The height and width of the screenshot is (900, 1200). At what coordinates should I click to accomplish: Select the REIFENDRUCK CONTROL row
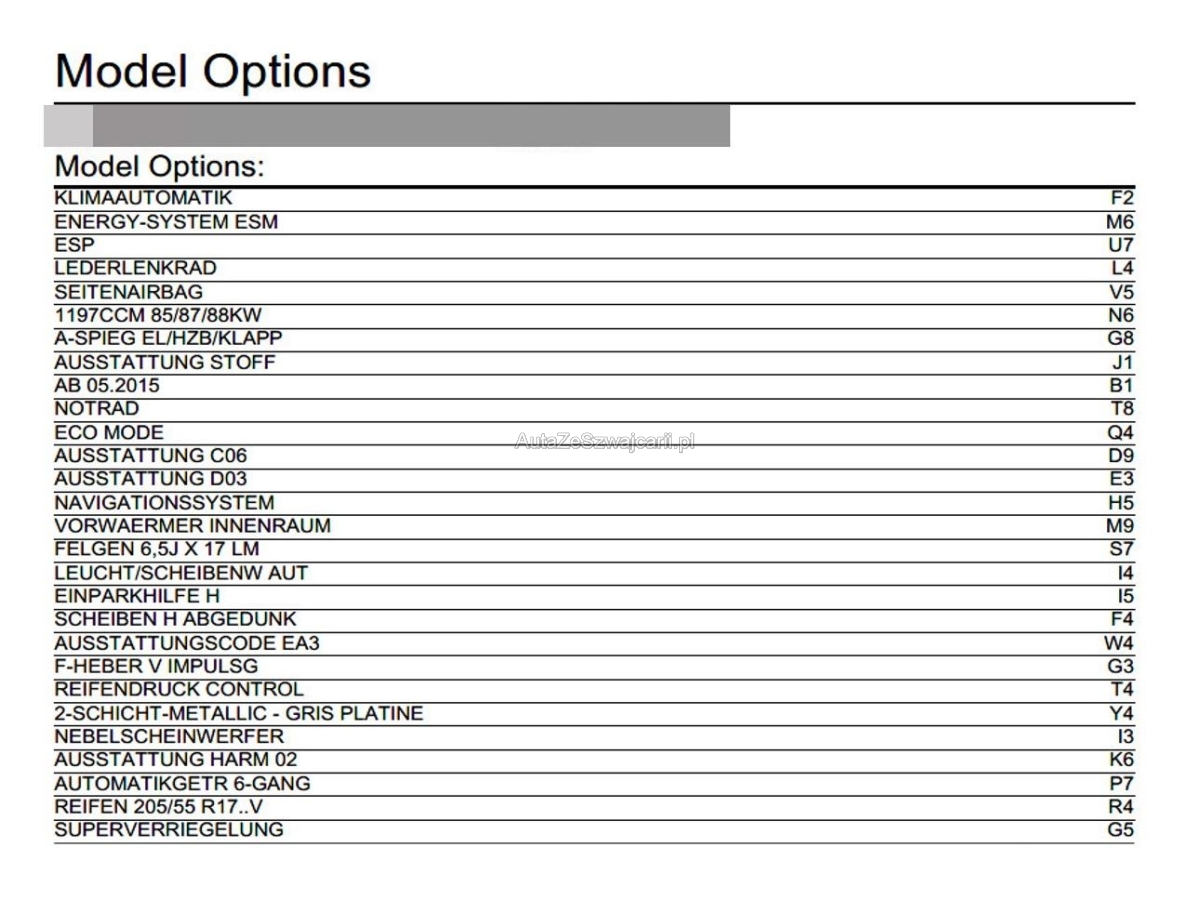pos(179,689)
